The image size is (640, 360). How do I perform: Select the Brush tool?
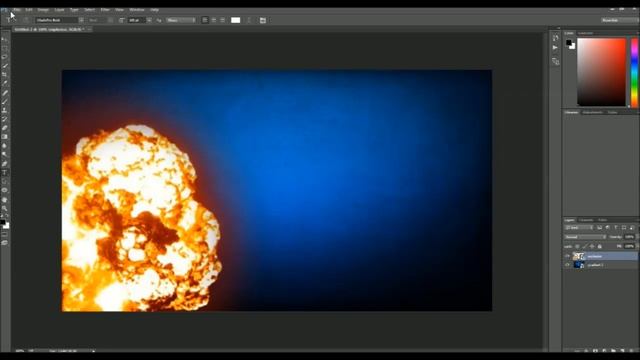pos(5,102)
